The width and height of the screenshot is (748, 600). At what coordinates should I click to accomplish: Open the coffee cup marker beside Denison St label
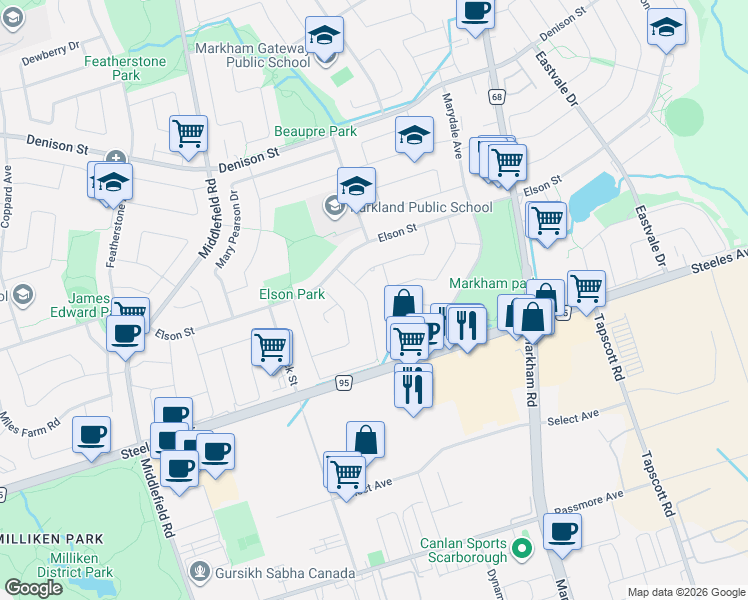(x=475, y=13)
